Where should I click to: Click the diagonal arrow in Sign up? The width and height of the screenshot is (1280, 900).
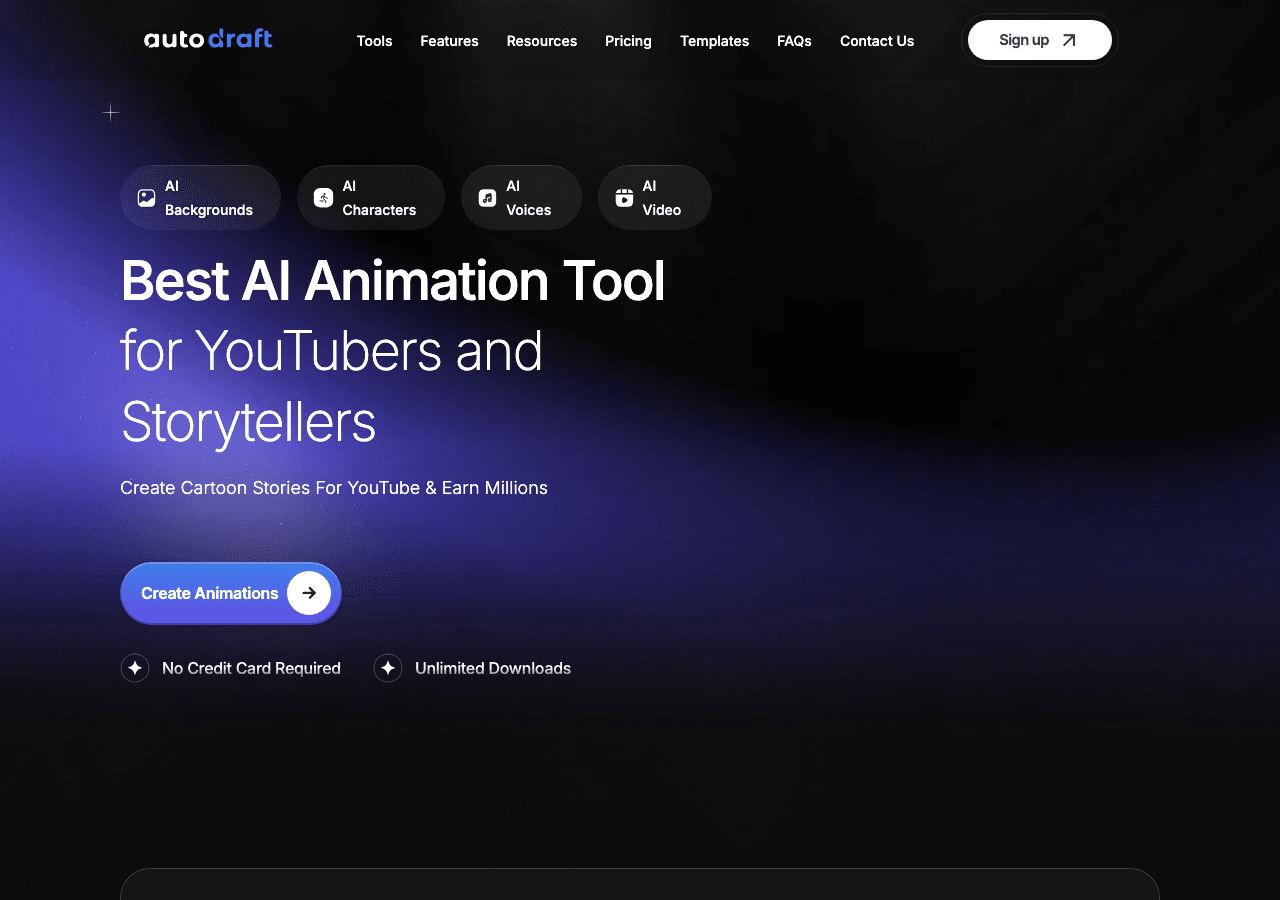(1069, 40)
